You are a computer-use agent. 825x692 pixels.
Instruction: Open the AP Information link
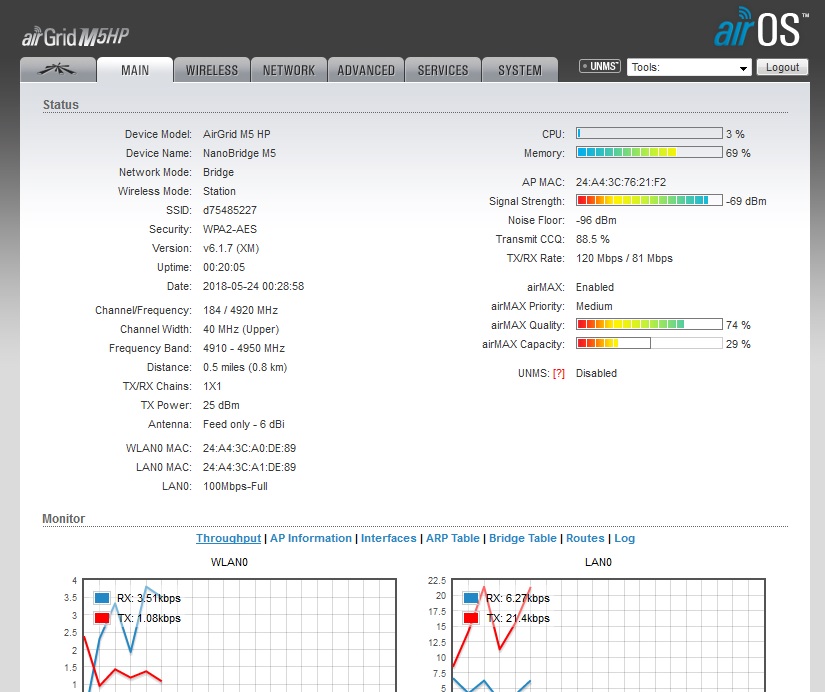(311, 538)
